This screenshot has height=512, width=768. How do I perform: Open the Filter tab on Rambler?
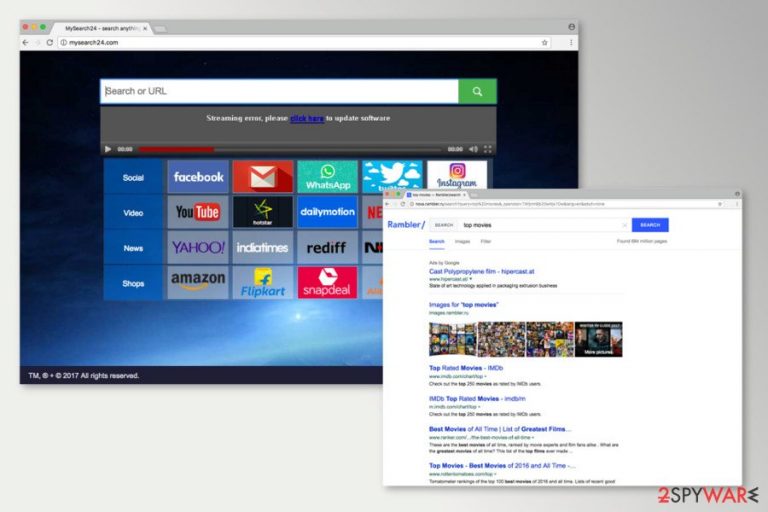click(485, 242)
